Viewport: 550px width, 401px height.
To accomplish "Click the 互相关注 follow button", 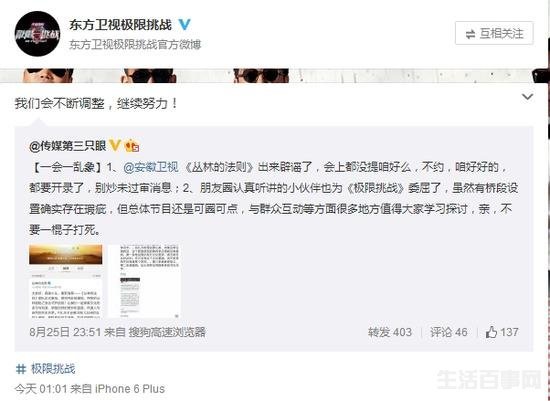I will [494, 33].
